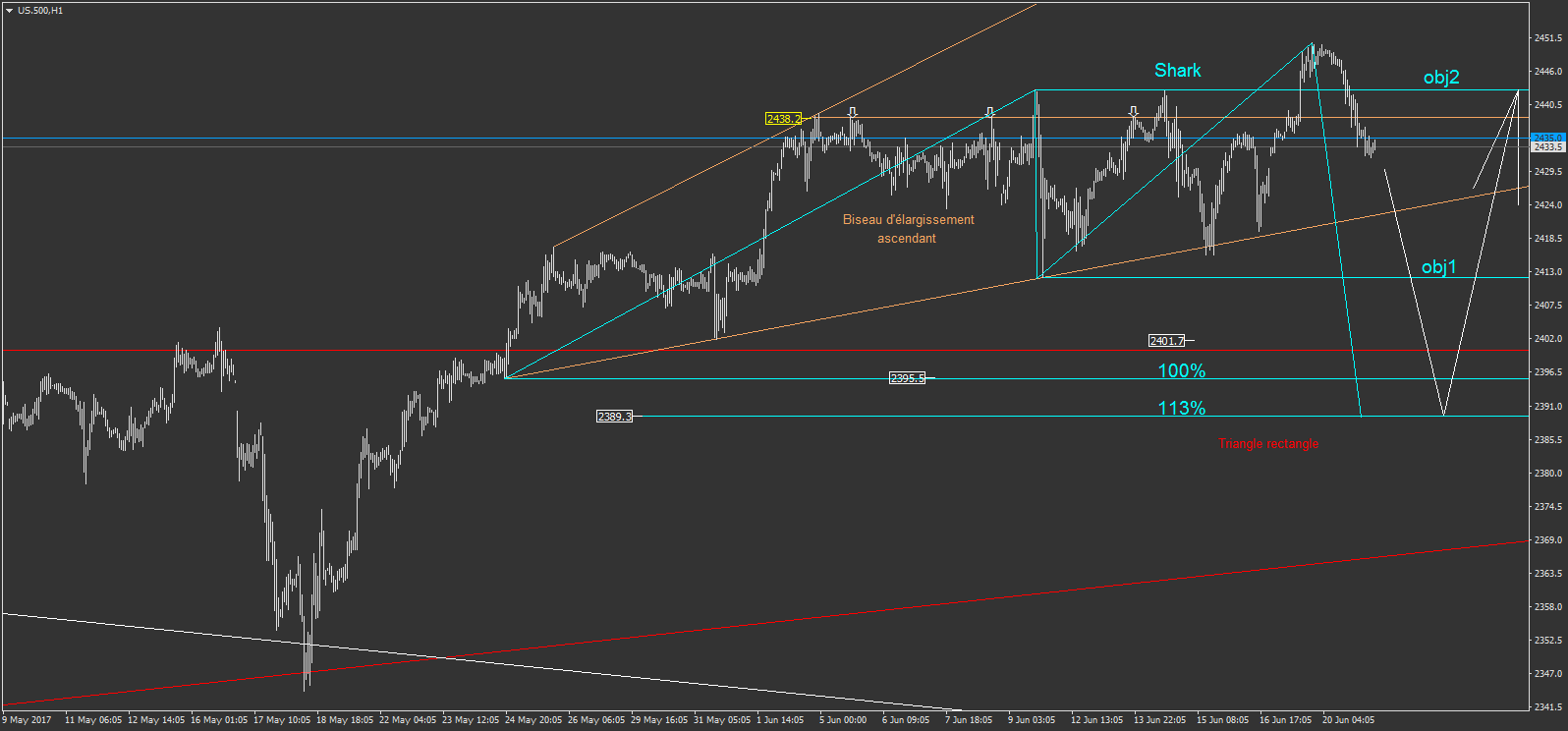Click the 2347.0 price scale value
This screenshot has width=1568, height=731.
pos(1547,674)
